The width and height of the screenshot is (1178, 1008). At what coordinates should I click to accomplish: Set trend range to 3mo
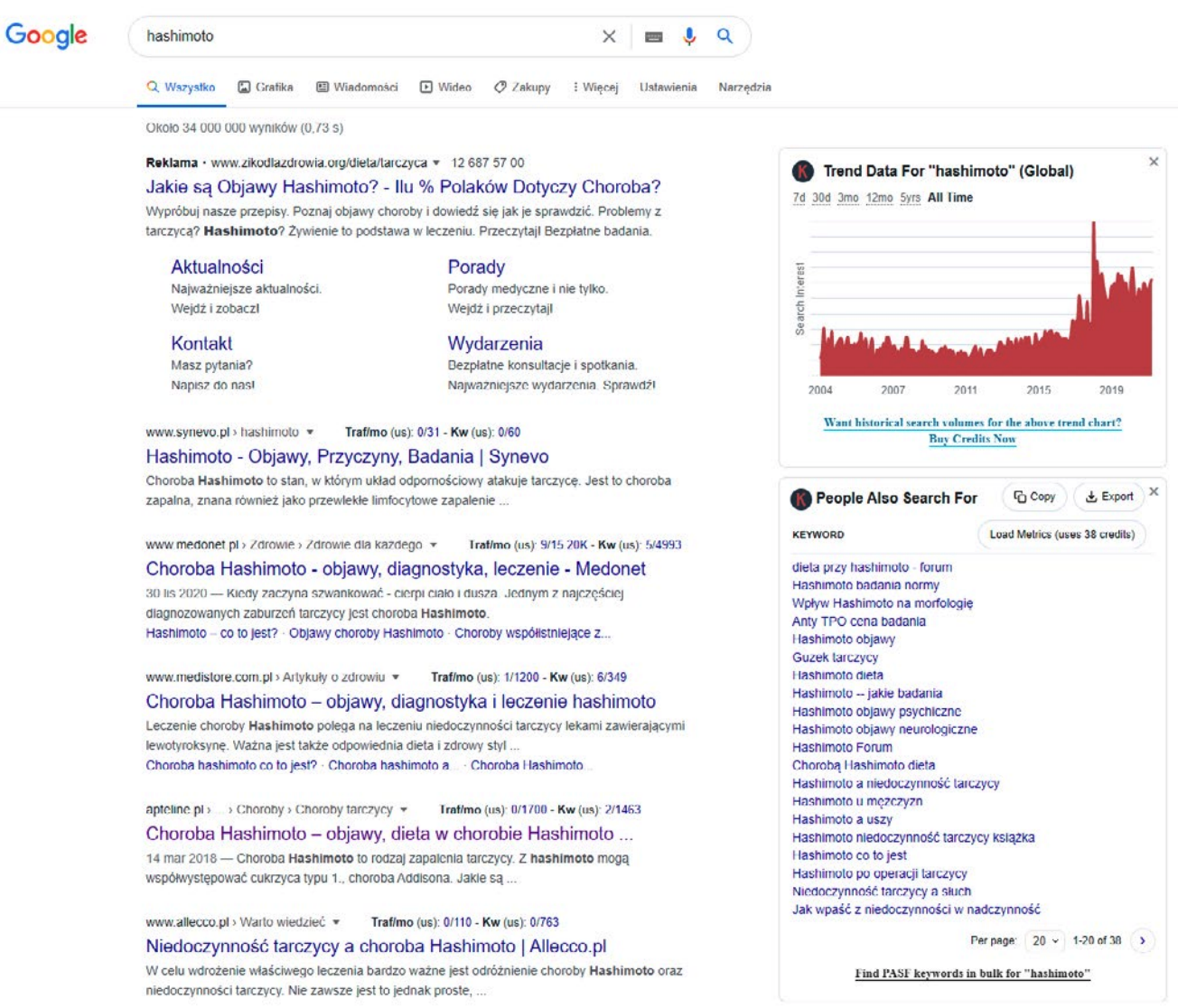pyautogui.click(x=847, y=198)
